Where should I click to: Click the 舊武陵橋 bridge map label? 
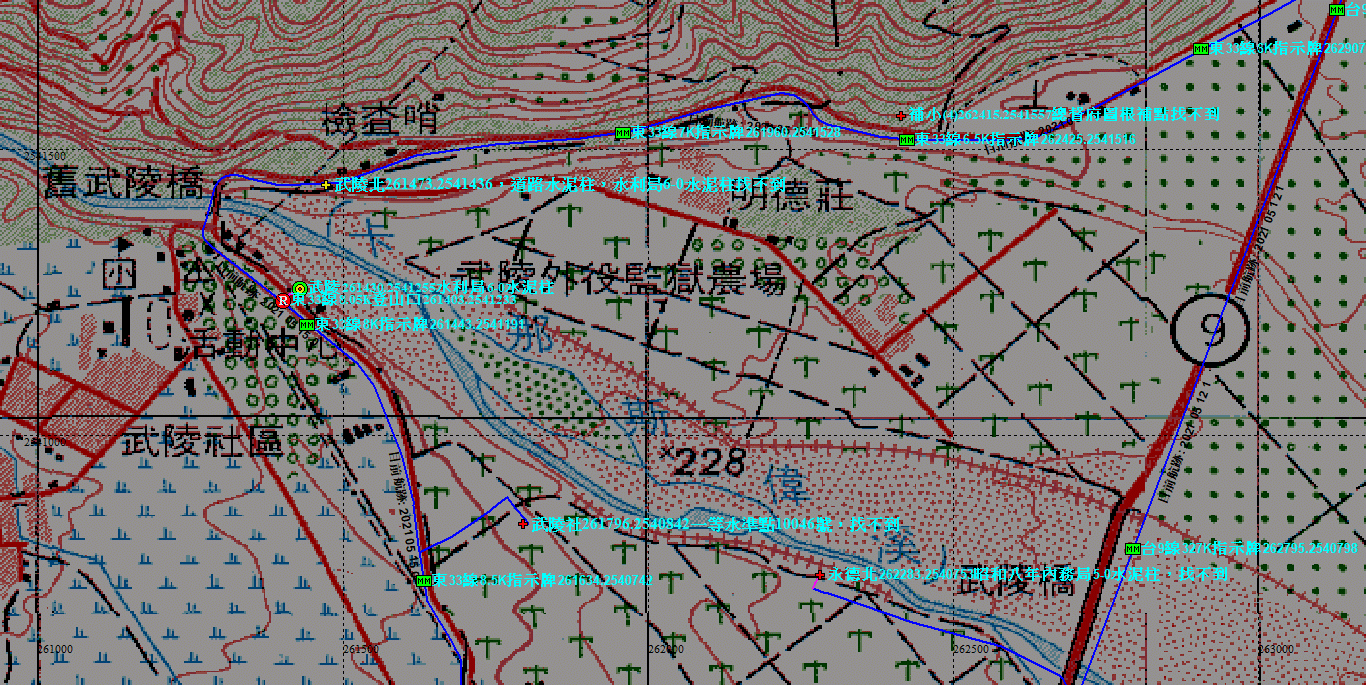click(124, 183)
